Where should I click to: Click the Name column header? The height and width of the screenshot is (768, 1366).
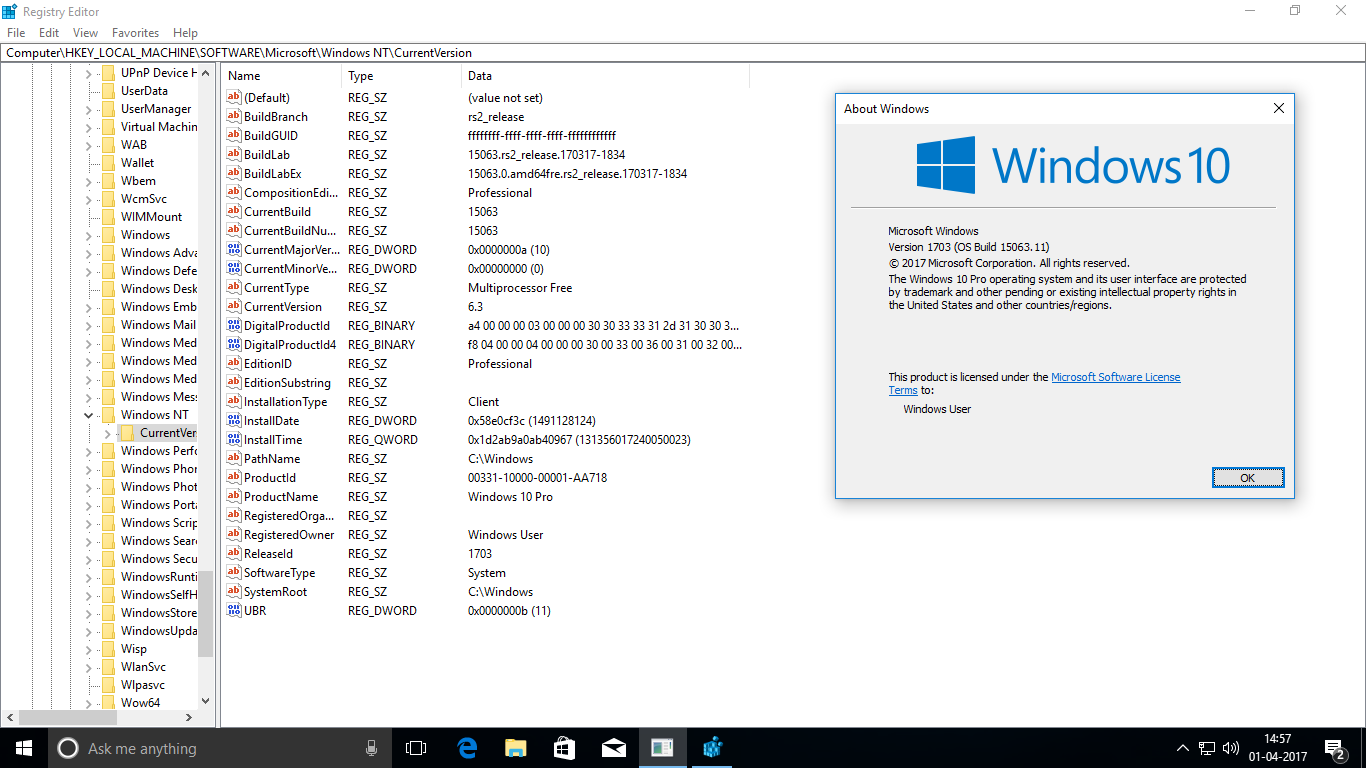(282, 76)
